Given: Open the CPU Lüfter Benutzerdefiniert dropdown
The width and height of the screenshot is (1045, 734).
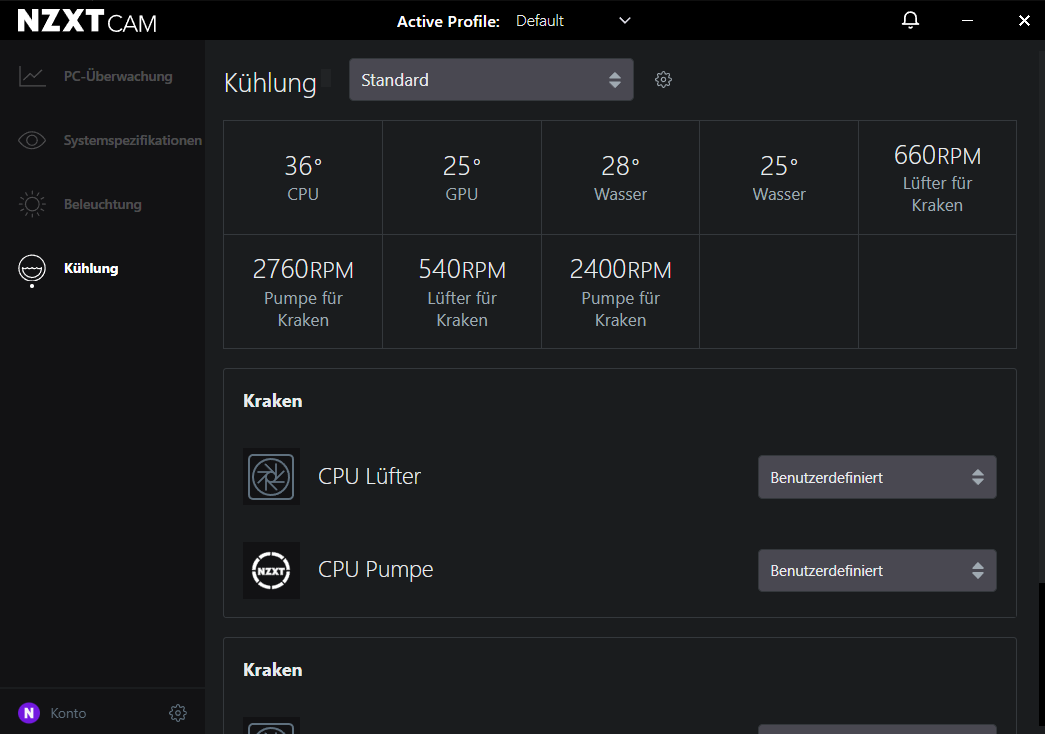Looking at the screenshot, I should click(877, 477).
